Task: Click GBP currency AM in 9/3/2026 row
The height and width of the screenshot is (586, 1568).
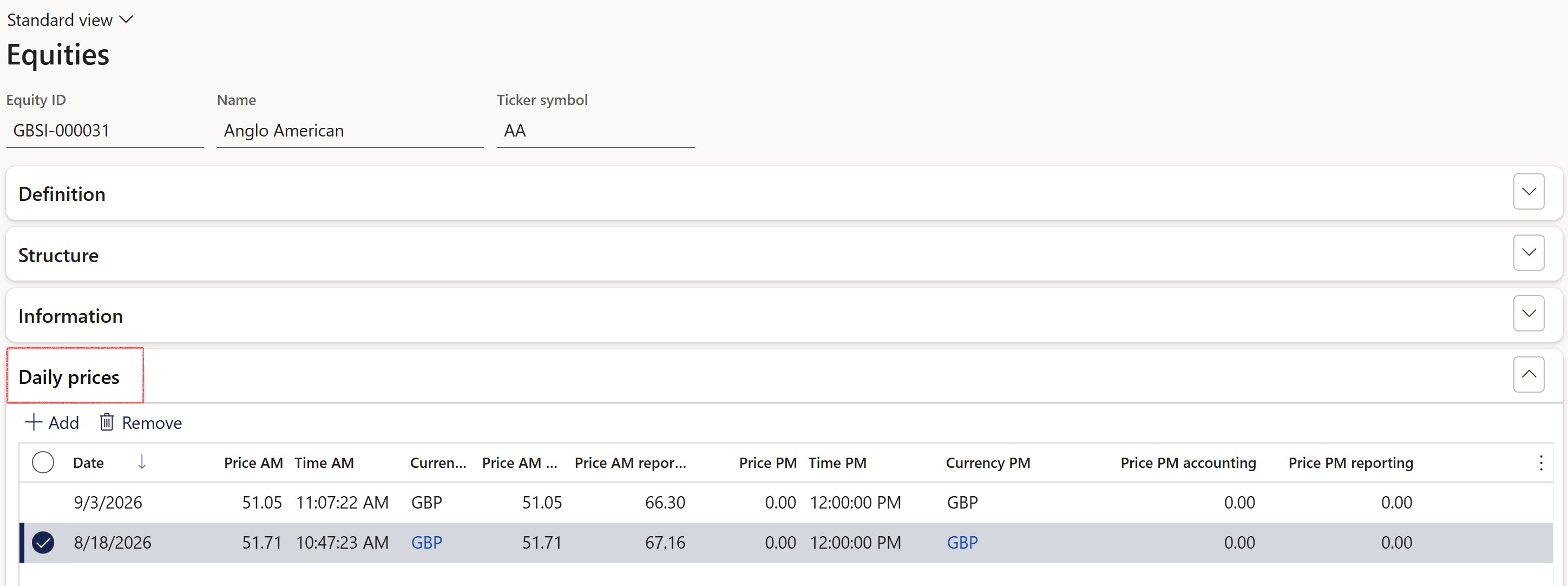Action: (427, 502)
